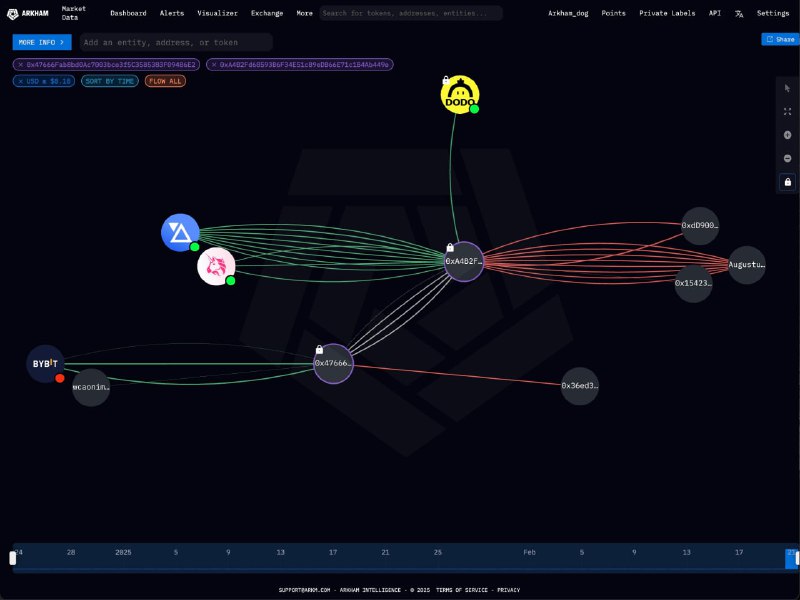Click the language translate icon
Screen dimensions: 800x600
(x=739, y=14)
